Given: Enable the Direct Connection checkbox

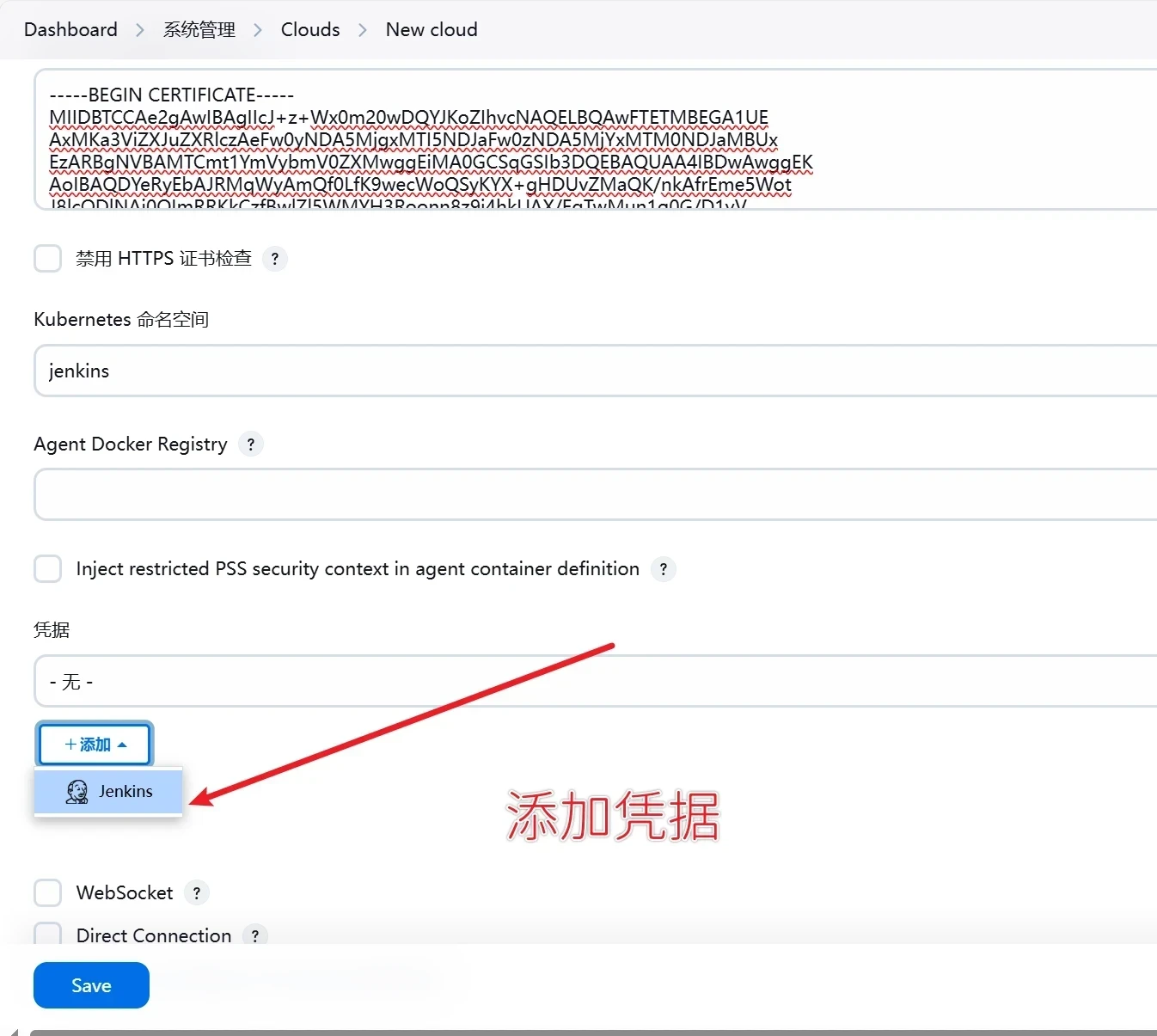Looking at the screenshot, I should click(48, 935).
